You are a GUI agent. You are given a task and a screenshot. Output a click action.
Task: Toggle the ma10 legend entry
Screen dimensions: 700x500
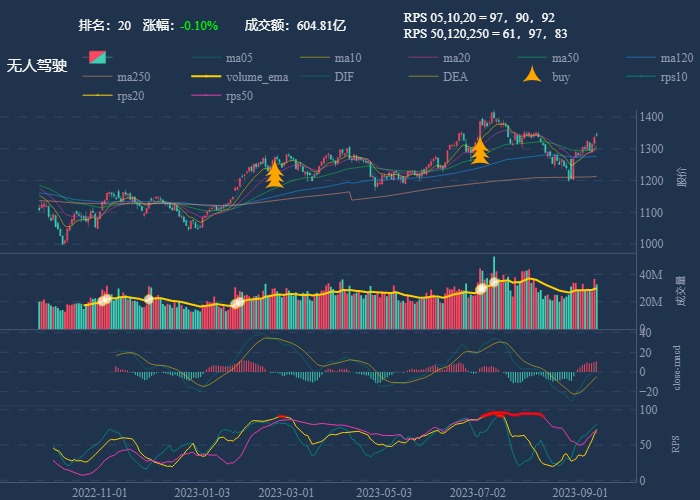click(317, 58)
